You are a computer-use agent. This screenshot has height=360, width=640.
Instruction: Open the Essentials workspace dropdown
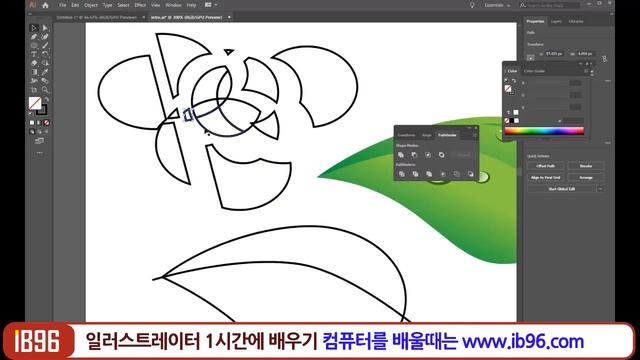[497, 5]
